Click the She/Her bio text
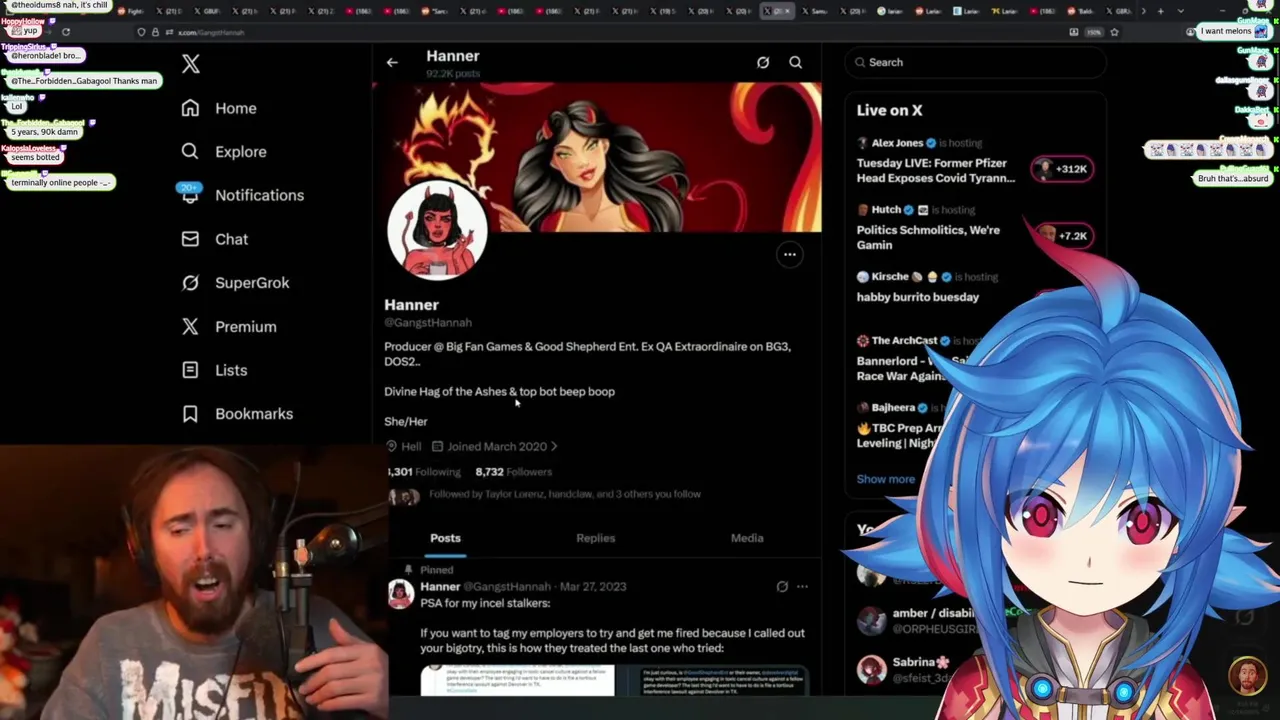This screenshot has width=1280, height=720. point(406,422)
